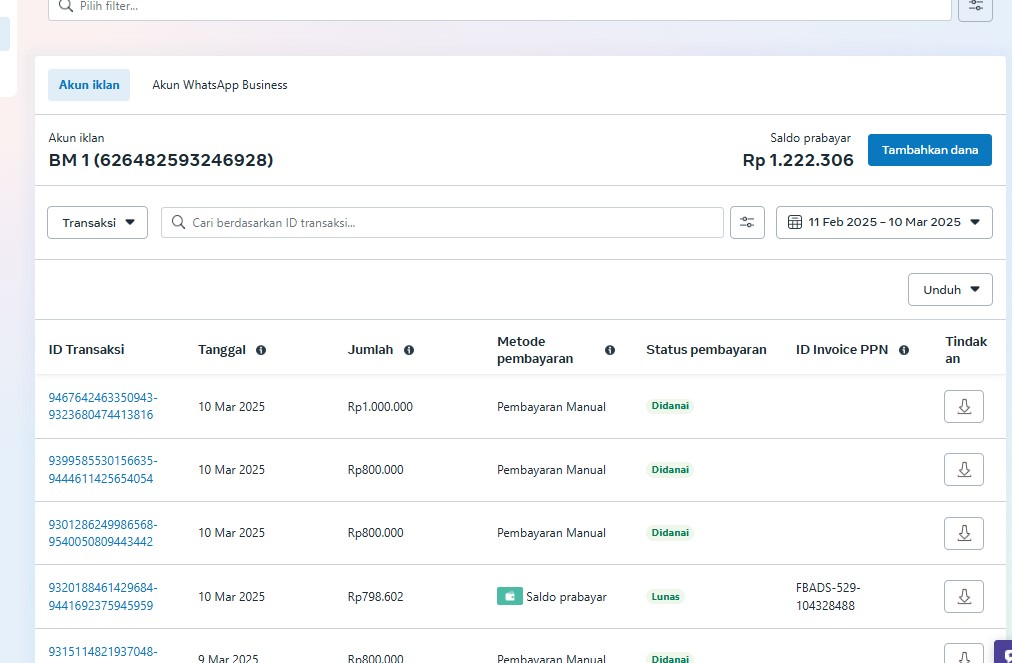This screenshot has width=1012, height=663.
Task: Focus the Pilih filter search box
Action: [x=500, y=6]
